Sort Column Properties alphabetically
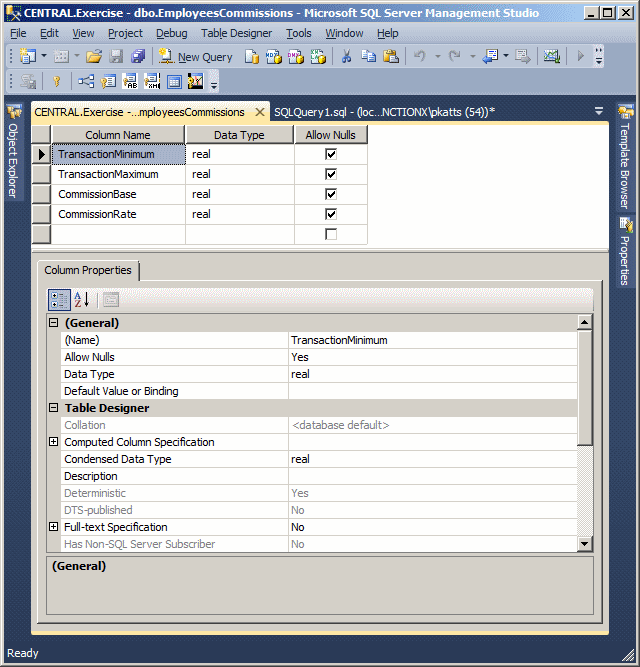This screenshot has width=640, height=667. (81, 300)
